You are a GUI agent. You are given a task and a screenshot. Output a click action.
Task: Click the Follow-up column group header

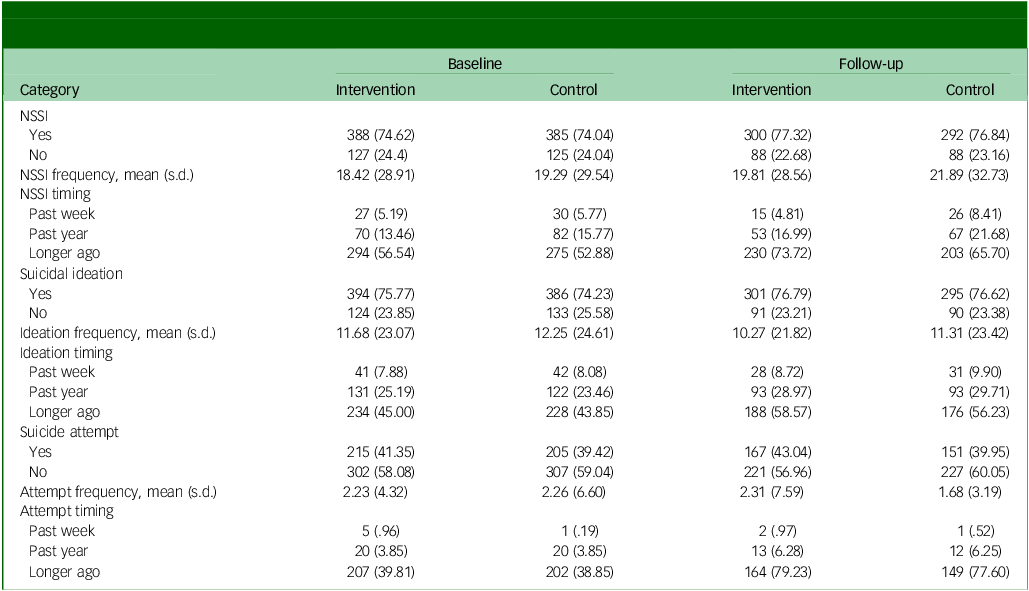tap(870, 64)
